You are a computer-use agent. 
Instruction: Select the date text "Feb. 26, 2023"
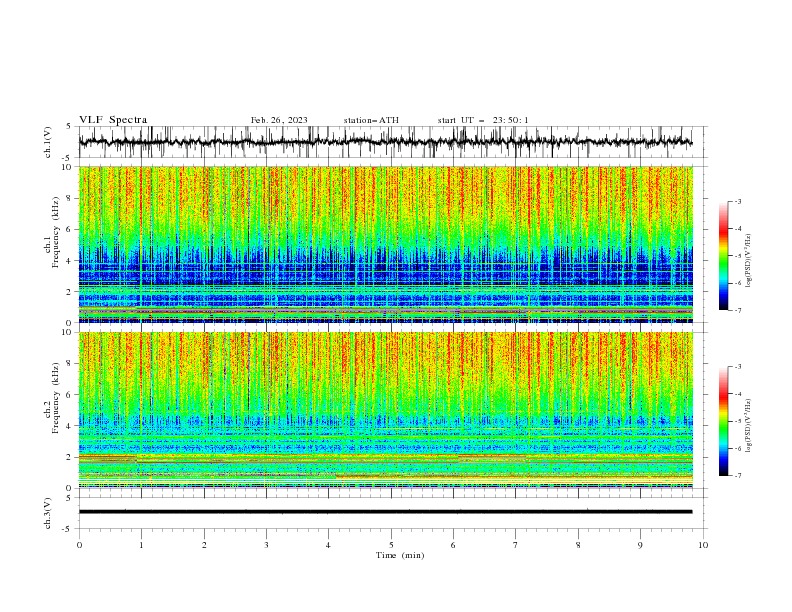(279, 120)
